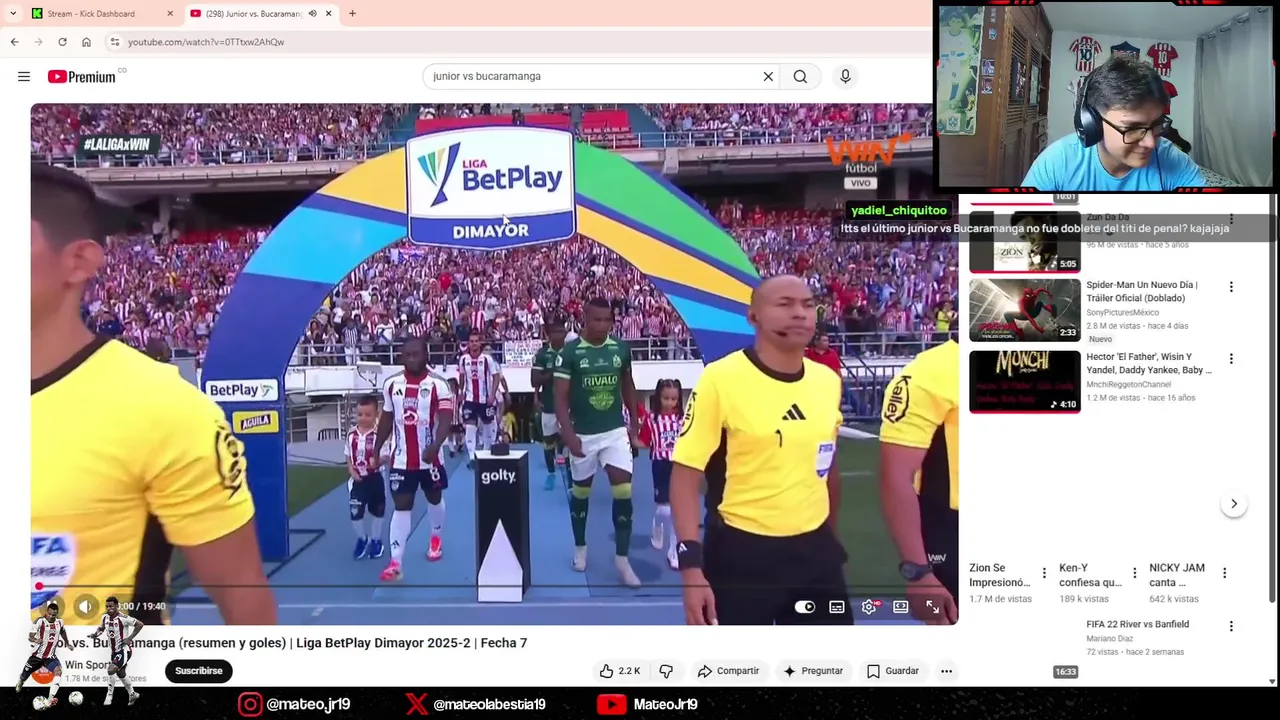Open the player settings gear
Image resolution: width=1280 pixels, height=720 pixels.
[x=869, y=607]
